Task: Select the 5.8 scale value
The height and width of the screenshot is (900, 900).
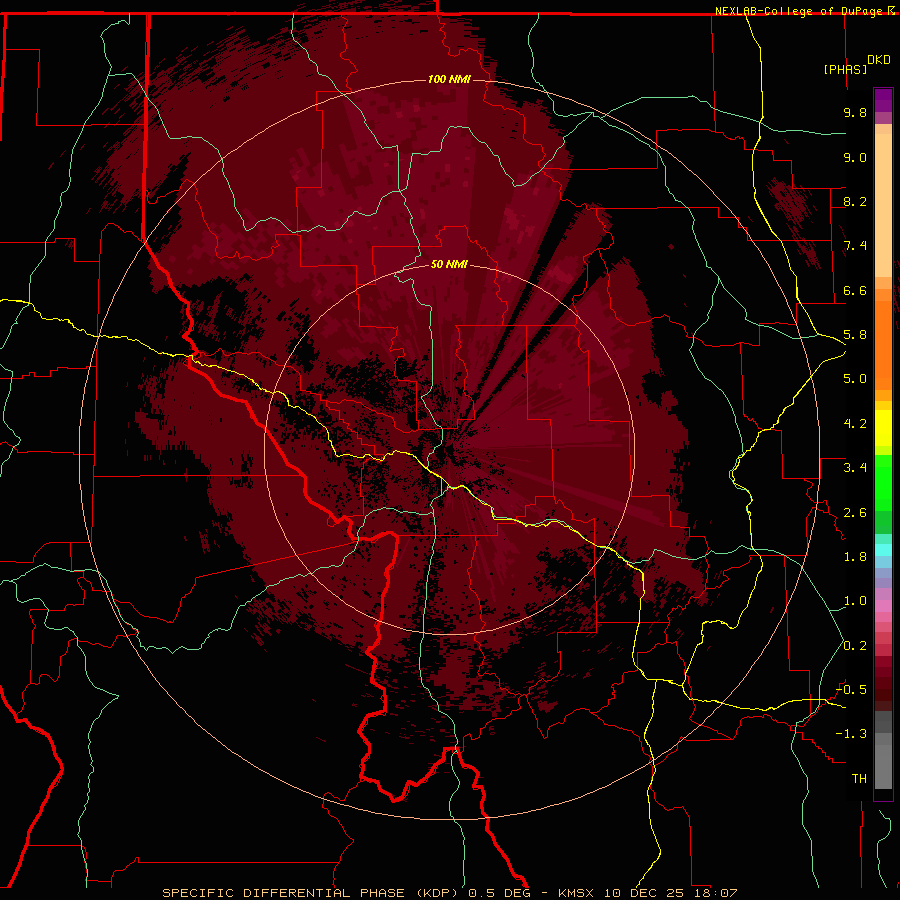Action: tap(855, 335)
